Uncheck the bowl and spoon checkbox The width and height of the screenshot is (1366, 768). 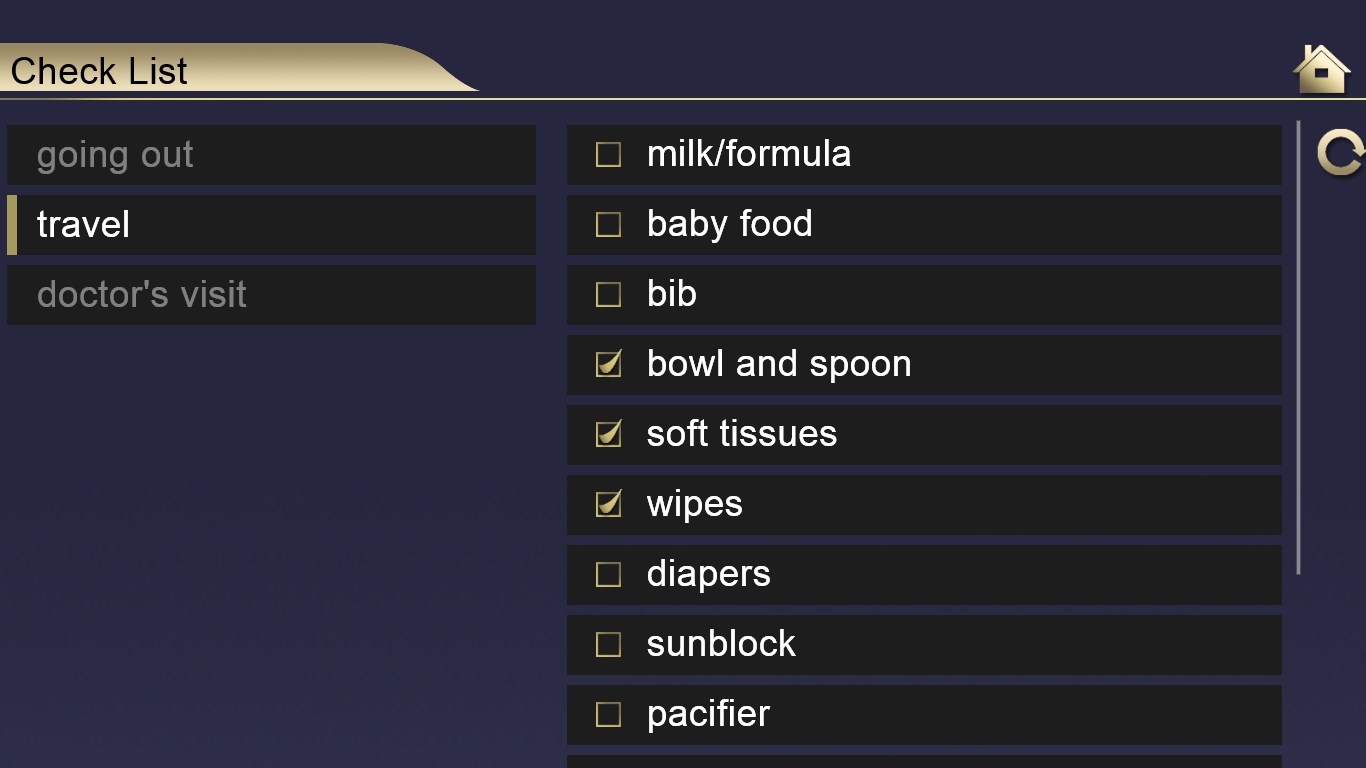tap(608, 364)
